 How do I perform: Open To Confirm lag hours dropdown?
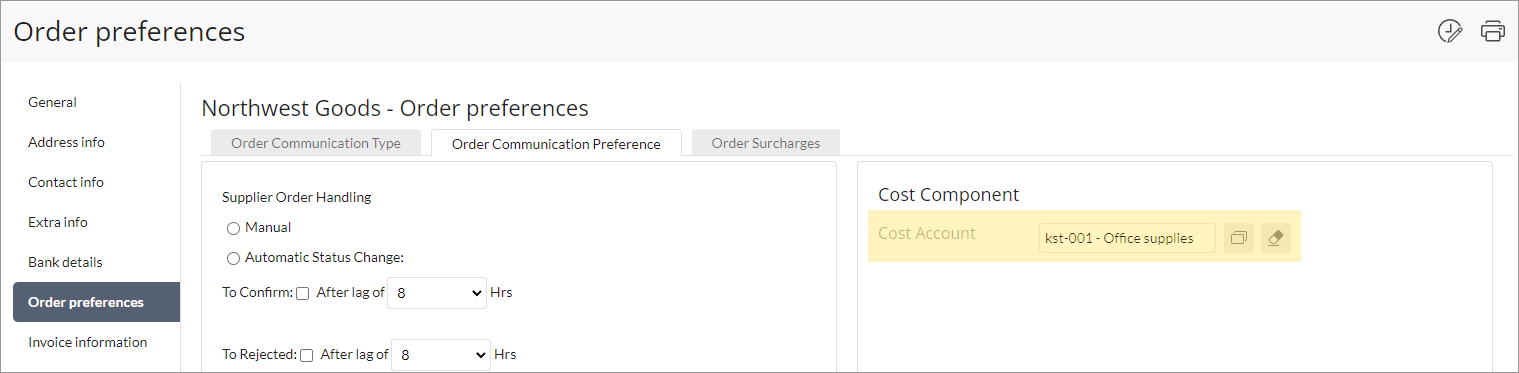[436, 293]
